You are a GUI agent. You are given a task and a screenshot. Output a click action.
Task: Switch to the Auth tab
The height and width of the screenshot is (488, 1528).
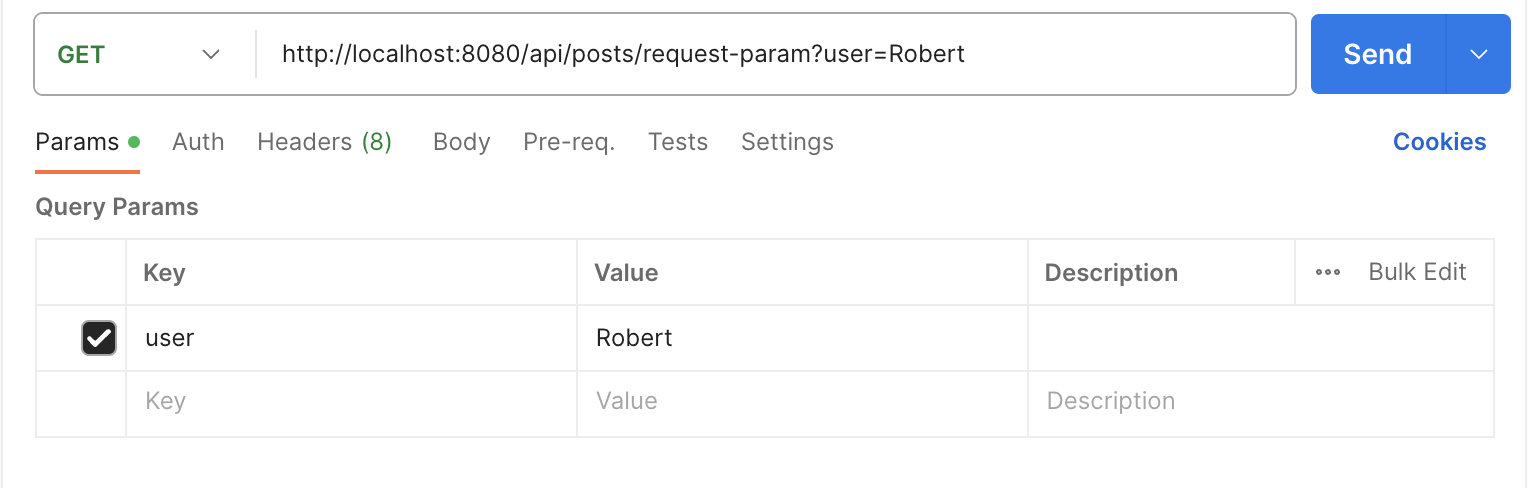pos(198,142)
